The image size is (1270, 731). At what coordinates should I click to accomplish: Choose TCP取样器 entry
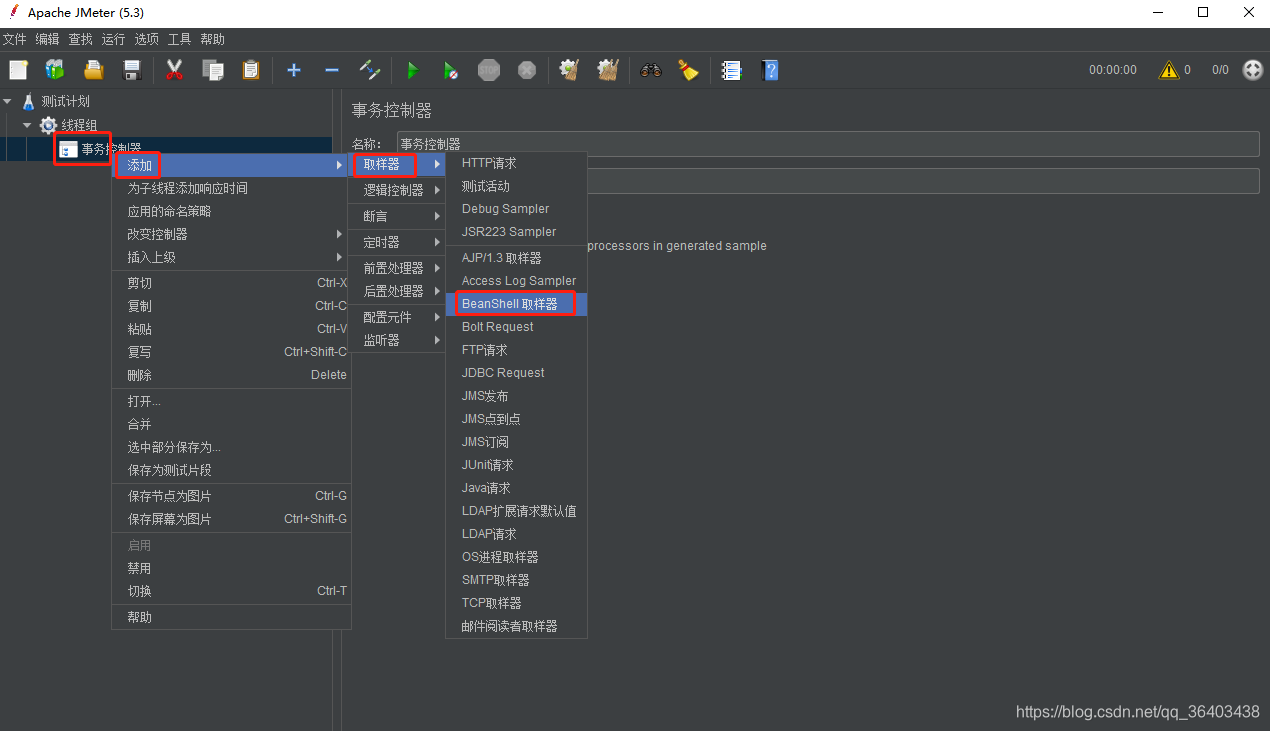coord(516,603)
